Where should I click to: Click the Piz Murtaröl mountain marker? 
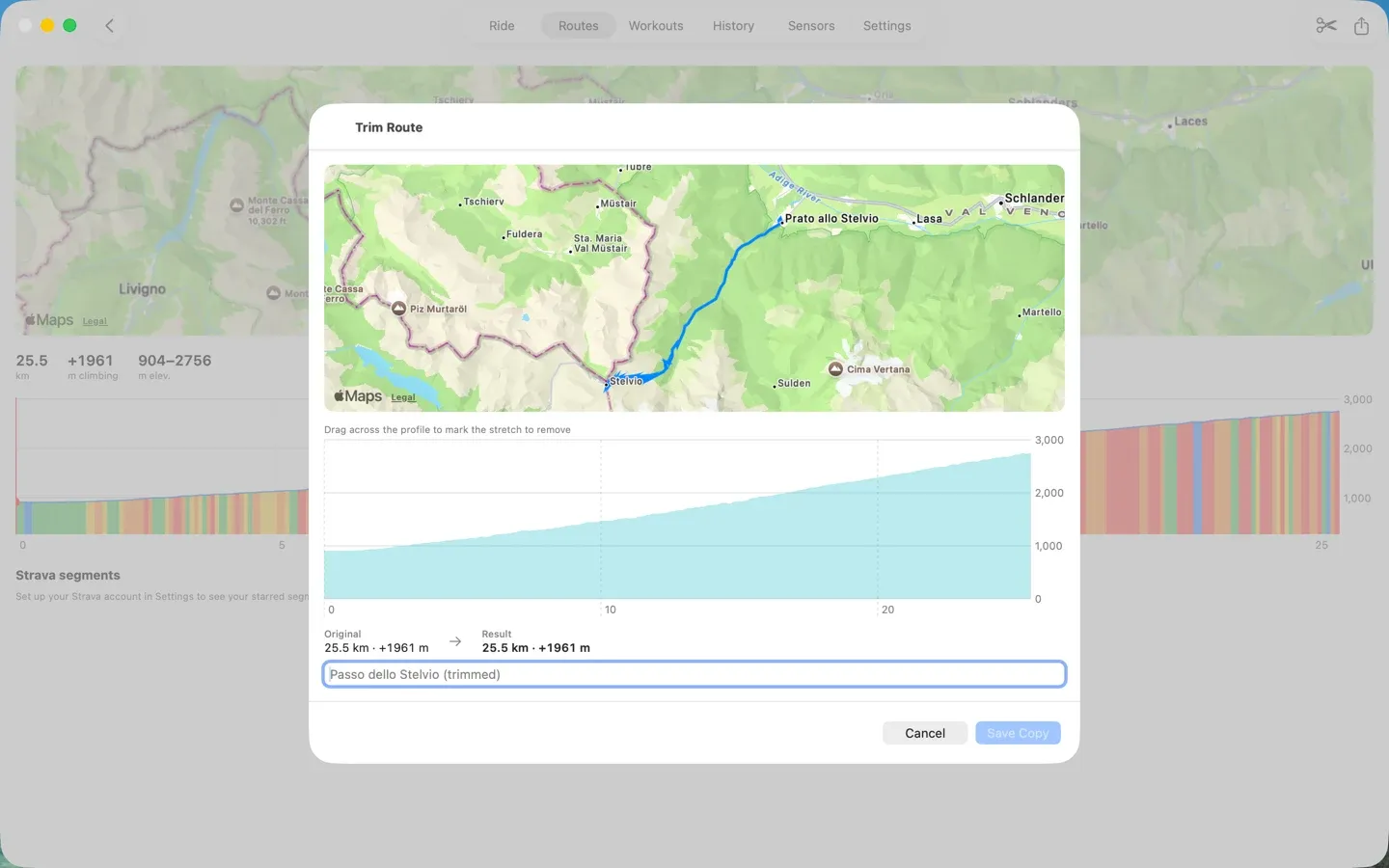[x=398, y=309]
